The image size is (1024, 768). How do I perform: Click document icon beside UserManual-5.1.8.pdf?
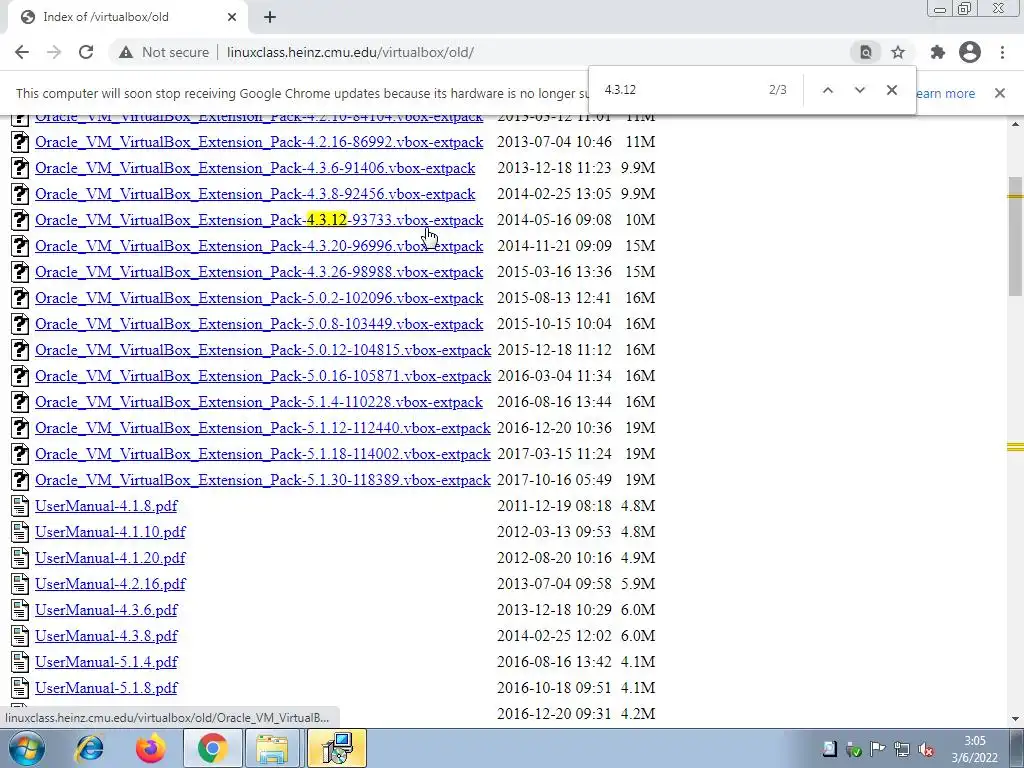pyautogui.click(x=20, y=688)
